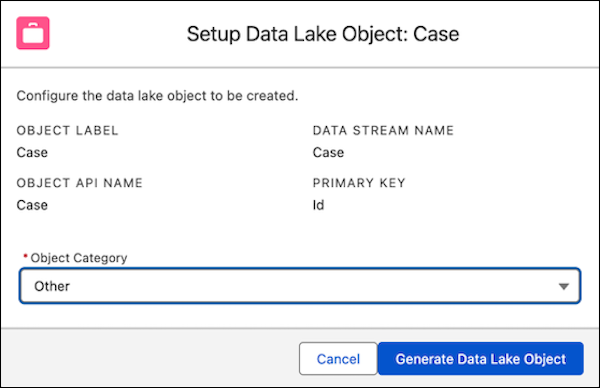Open the Object Category dropdown
Screen dimensions: 600x388
[x=300, y=286]
